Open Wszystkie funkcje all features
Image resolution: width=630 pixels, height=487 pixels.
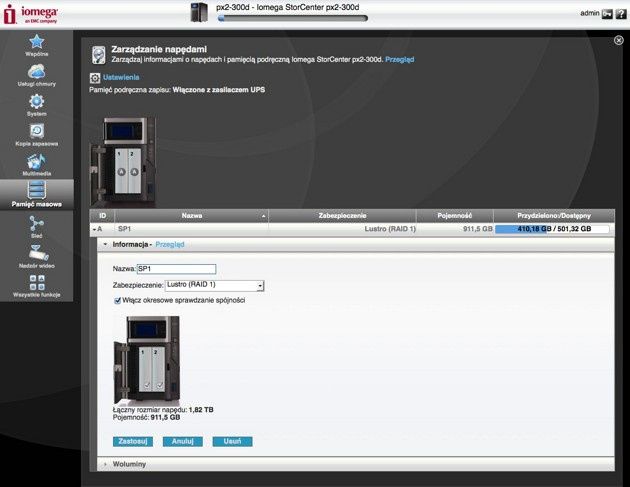click(x=37, y=286)
